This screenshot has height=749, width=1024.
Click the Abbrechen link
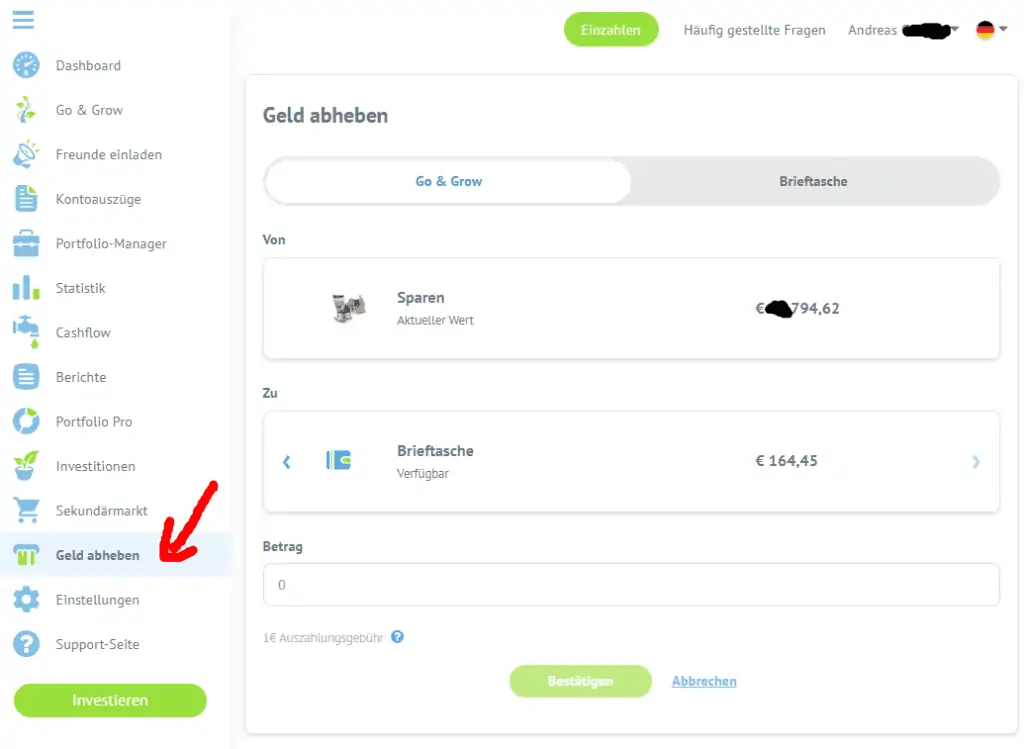coord(704,681)
